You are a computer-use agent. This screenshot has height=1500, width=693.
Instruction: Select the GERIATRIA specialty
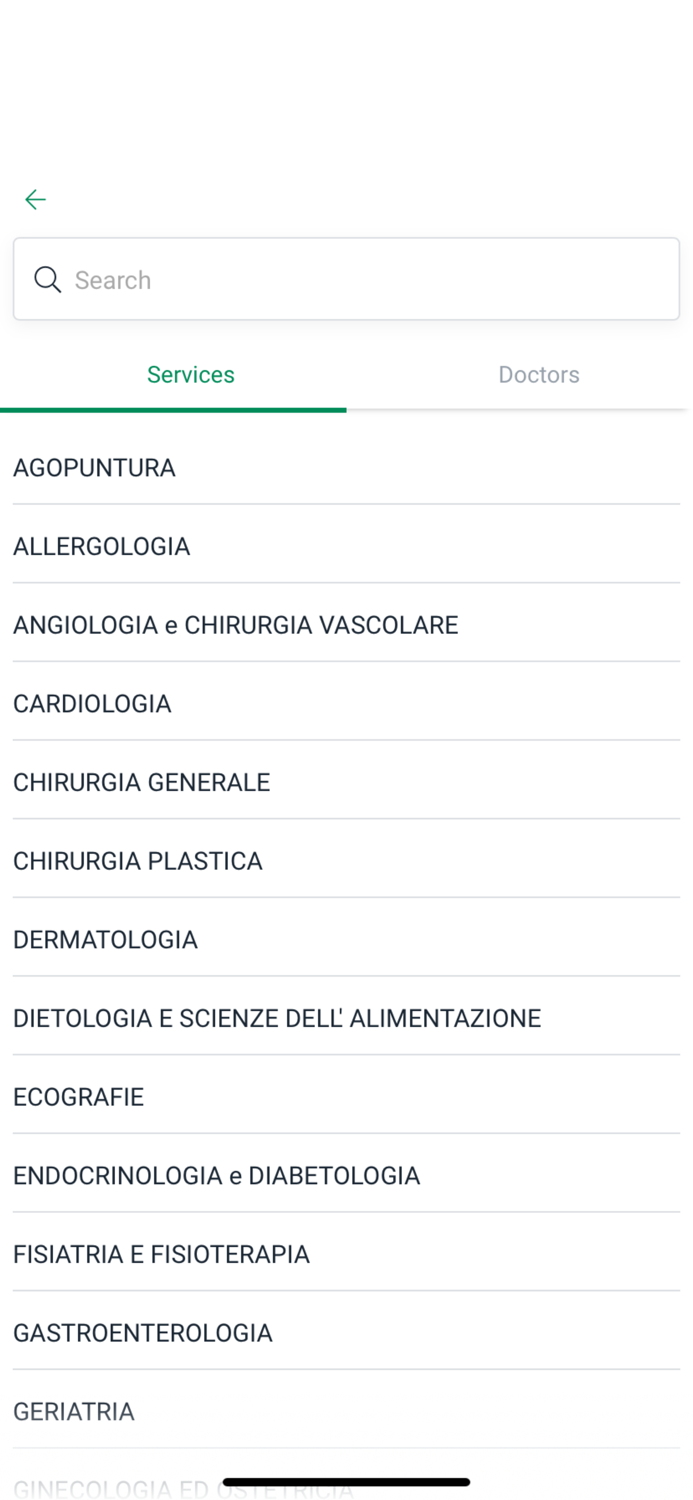tap(74, 1411)
